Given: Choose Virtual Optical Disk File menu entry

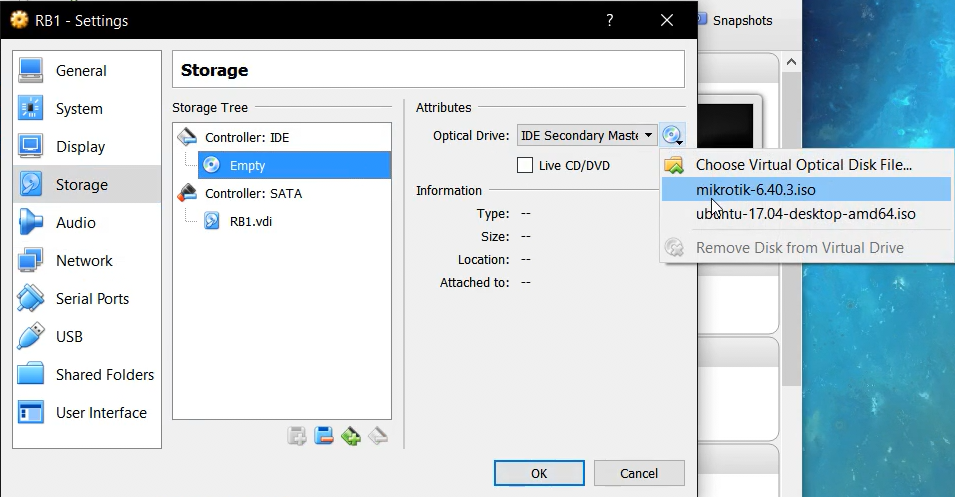Looking at the screenshot, I should pos(807,164).
